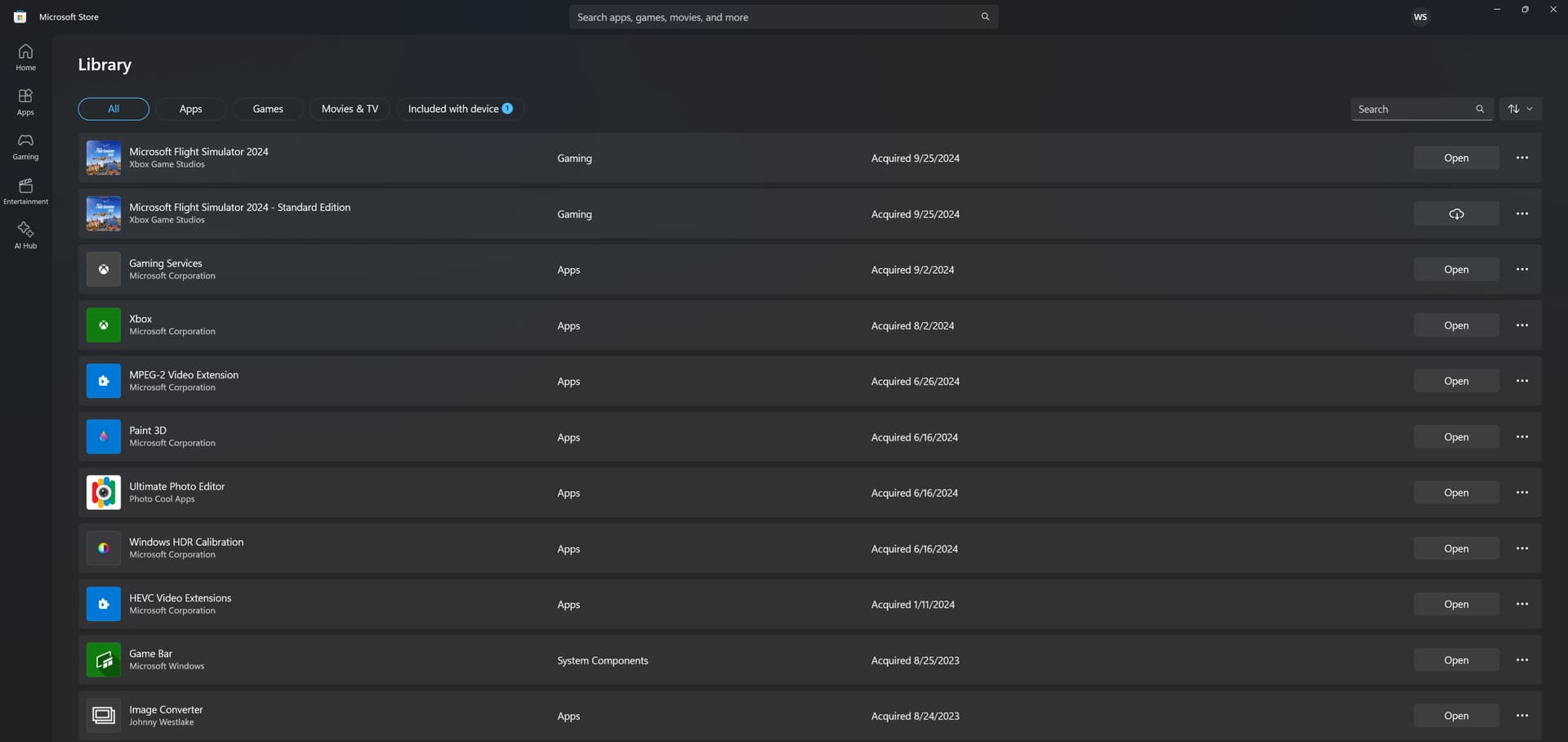Click the HEVC Video Extensions icon
Screen dimensions: 1568x742
(104, 604)
